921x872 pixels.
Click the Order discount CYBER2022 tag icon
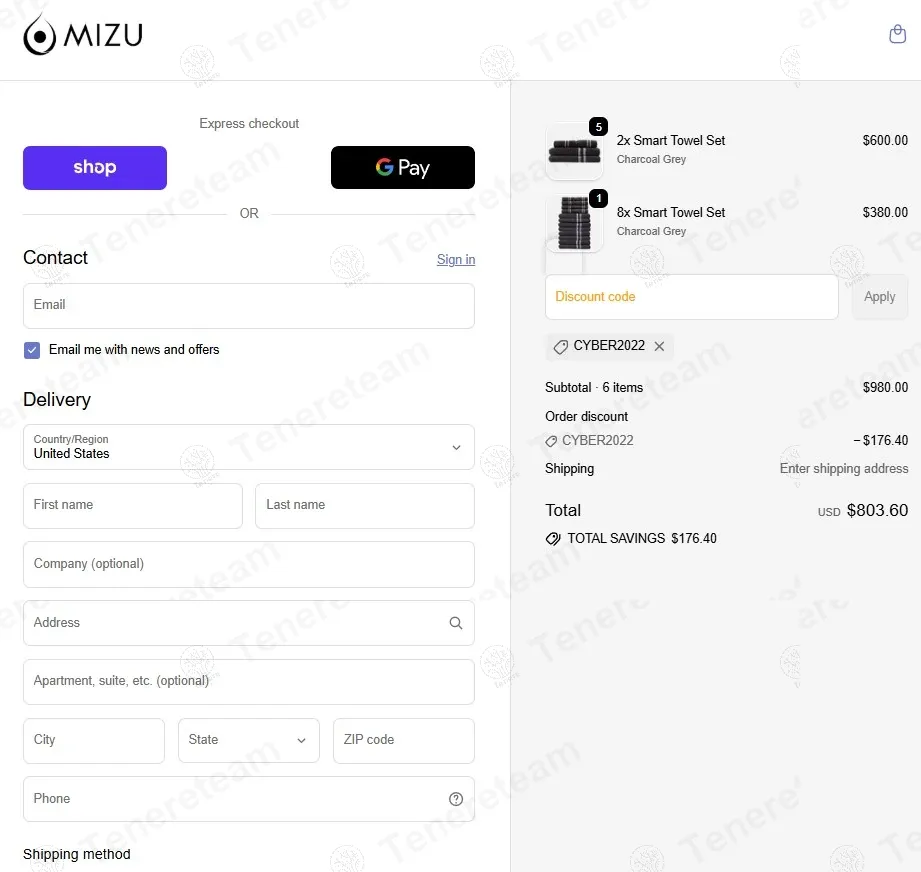coord(551,441)
